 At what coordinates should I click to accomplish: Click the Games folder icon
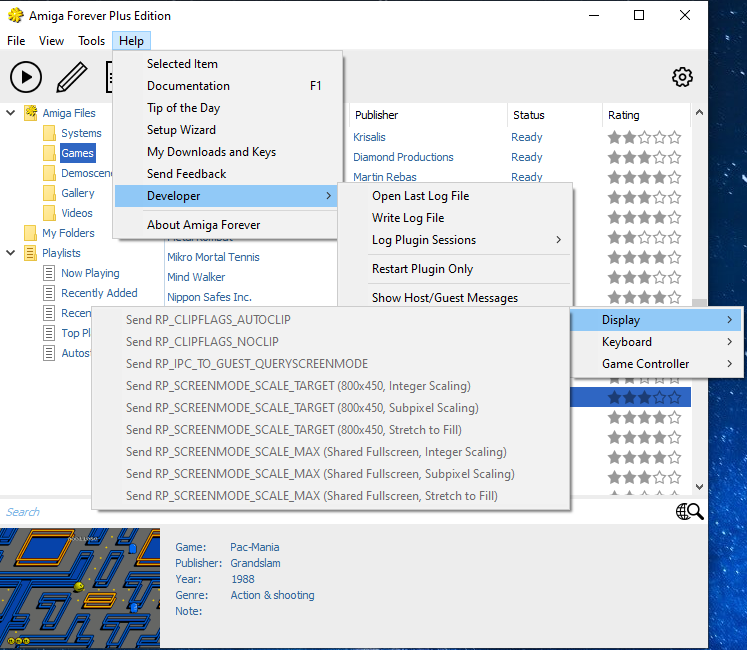(49, 153)
